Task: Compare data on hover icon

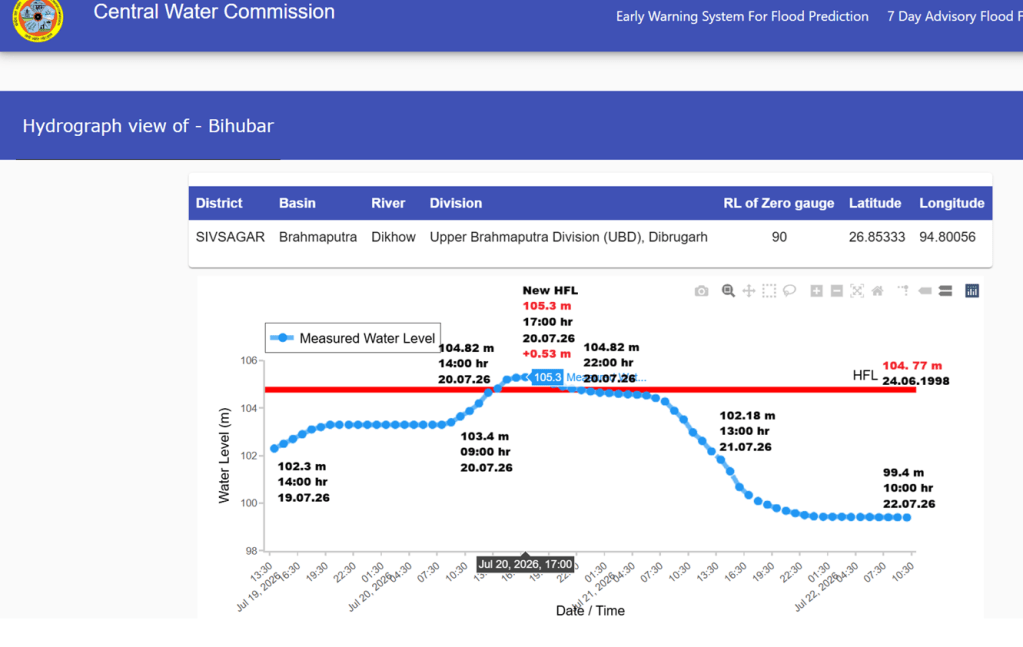Action: 945,291
